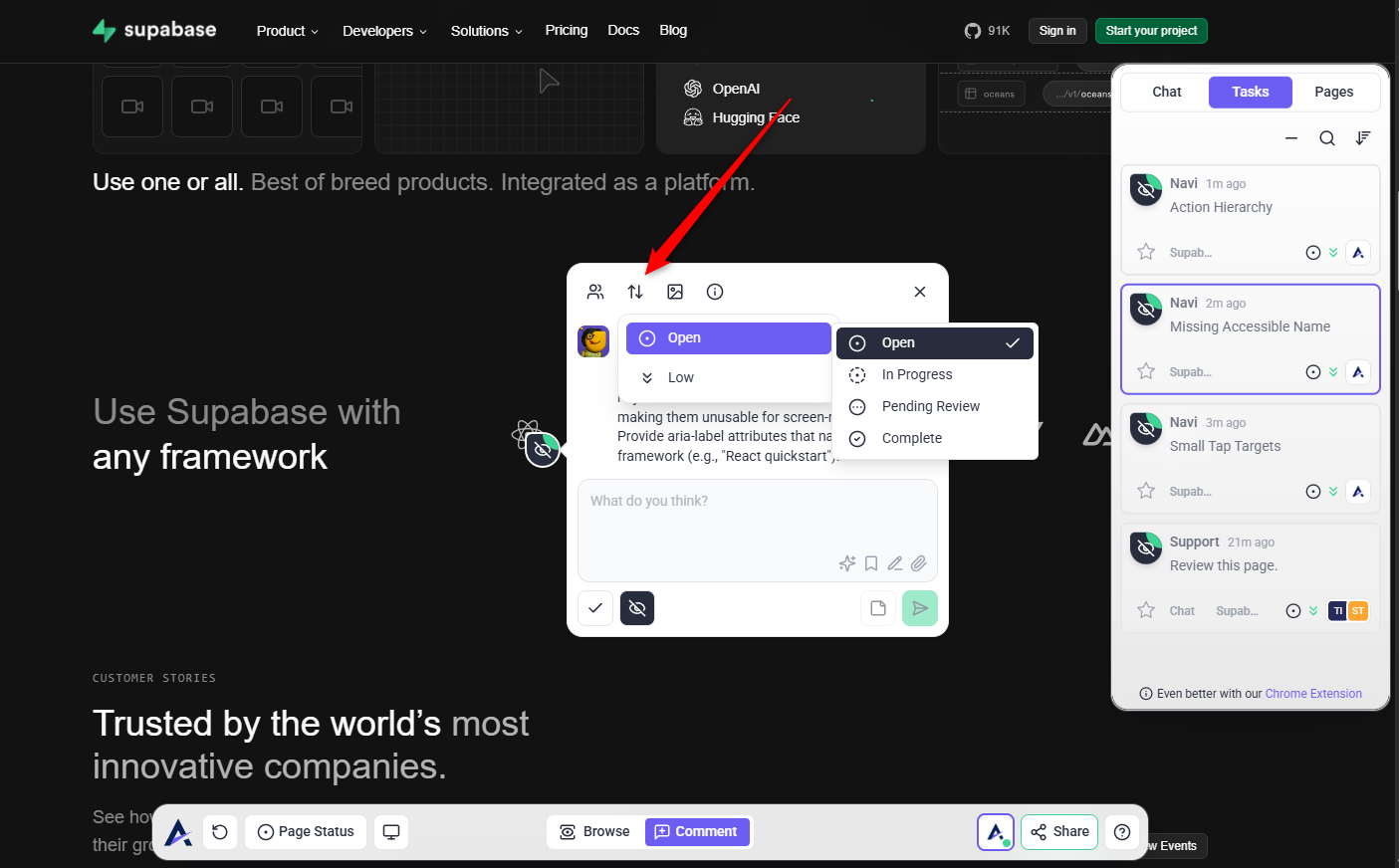The width and height of the screenshot is (1399, 868).
Task: Click the image attachment icon in the popup
Action: tap(675, 292)
